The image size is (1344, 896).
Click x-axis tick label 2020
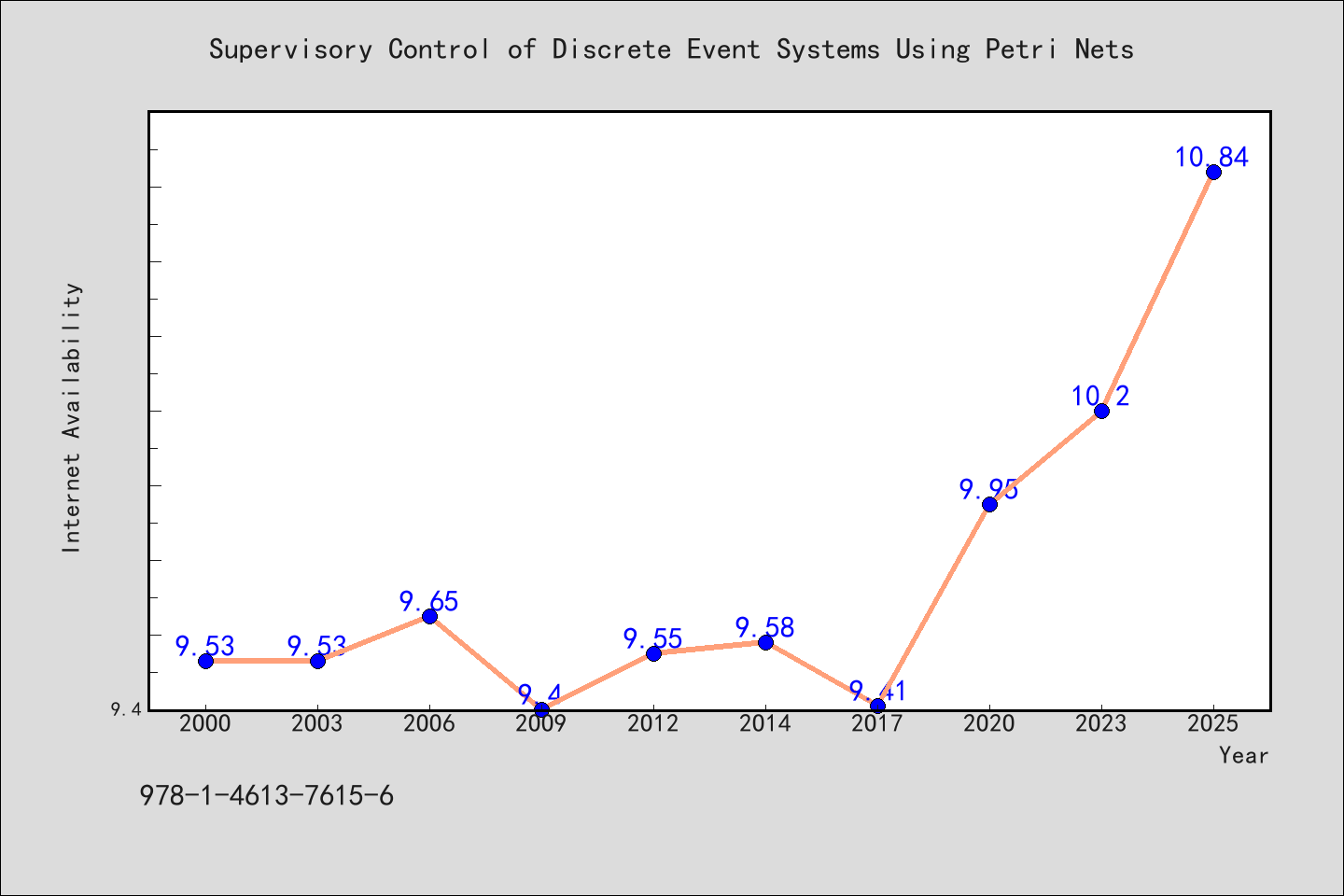[989, 724]
